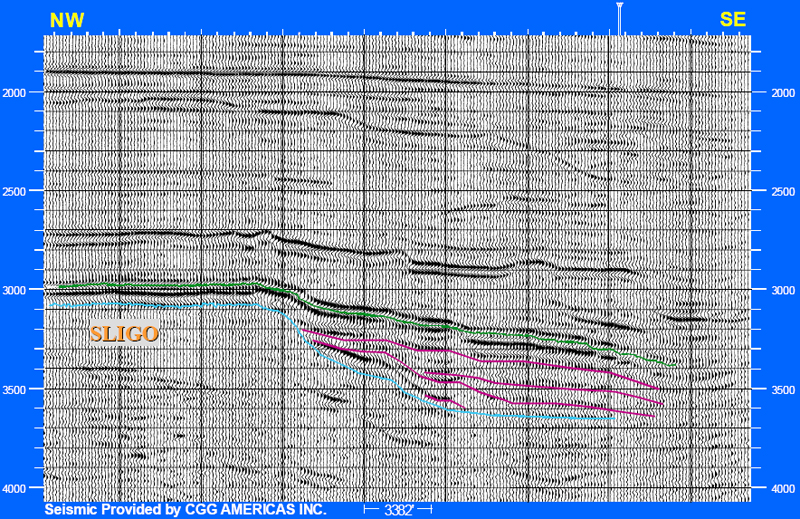Click the left axis 4000 label

click(14, 488)
